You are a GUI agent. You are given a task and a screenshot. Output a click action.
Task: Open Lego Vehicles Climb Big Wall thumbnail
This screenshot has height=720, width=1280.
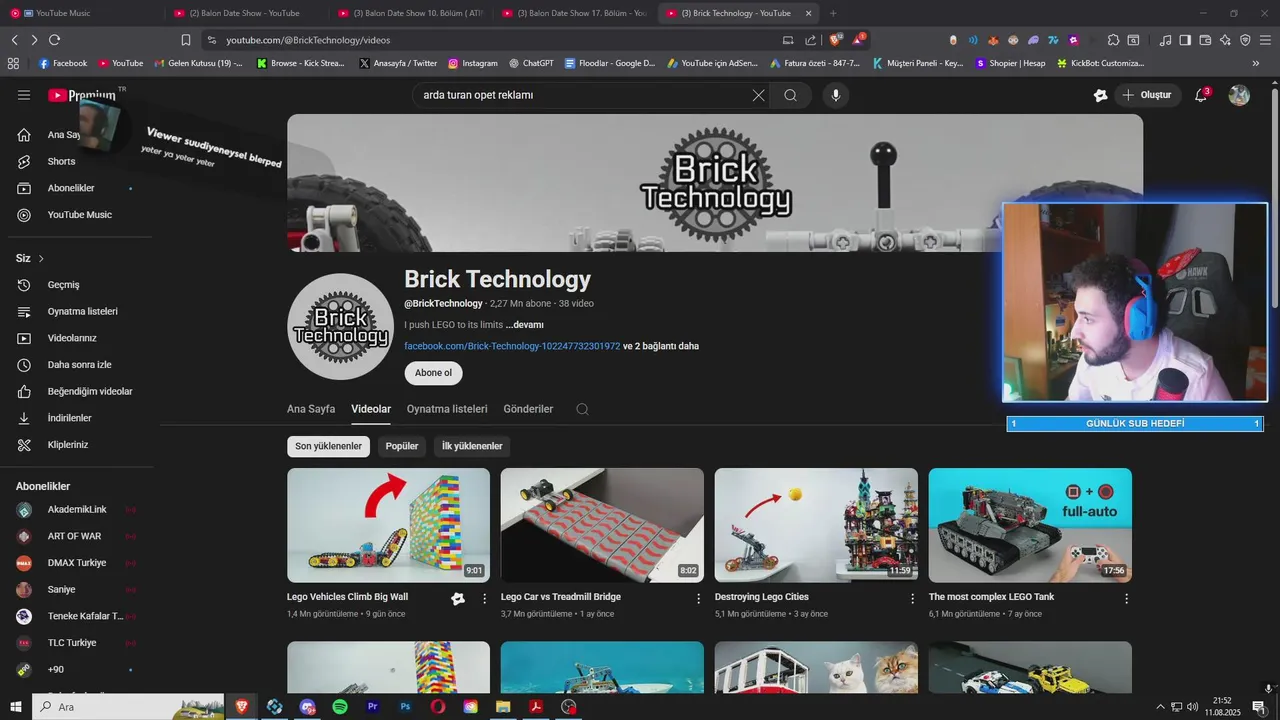pos(388,525)
